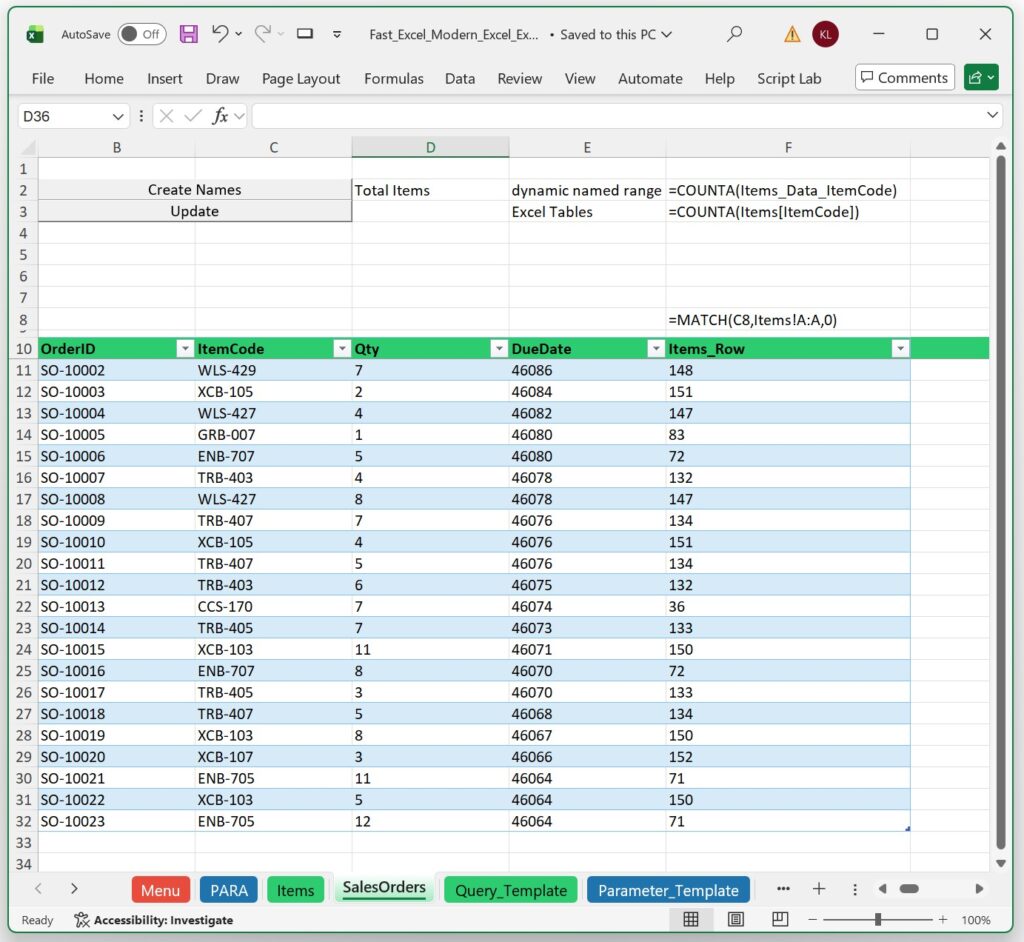Switch to the Formulas ribbon tab
Viewport: 1024px width, 942px height.
[393, 78]
